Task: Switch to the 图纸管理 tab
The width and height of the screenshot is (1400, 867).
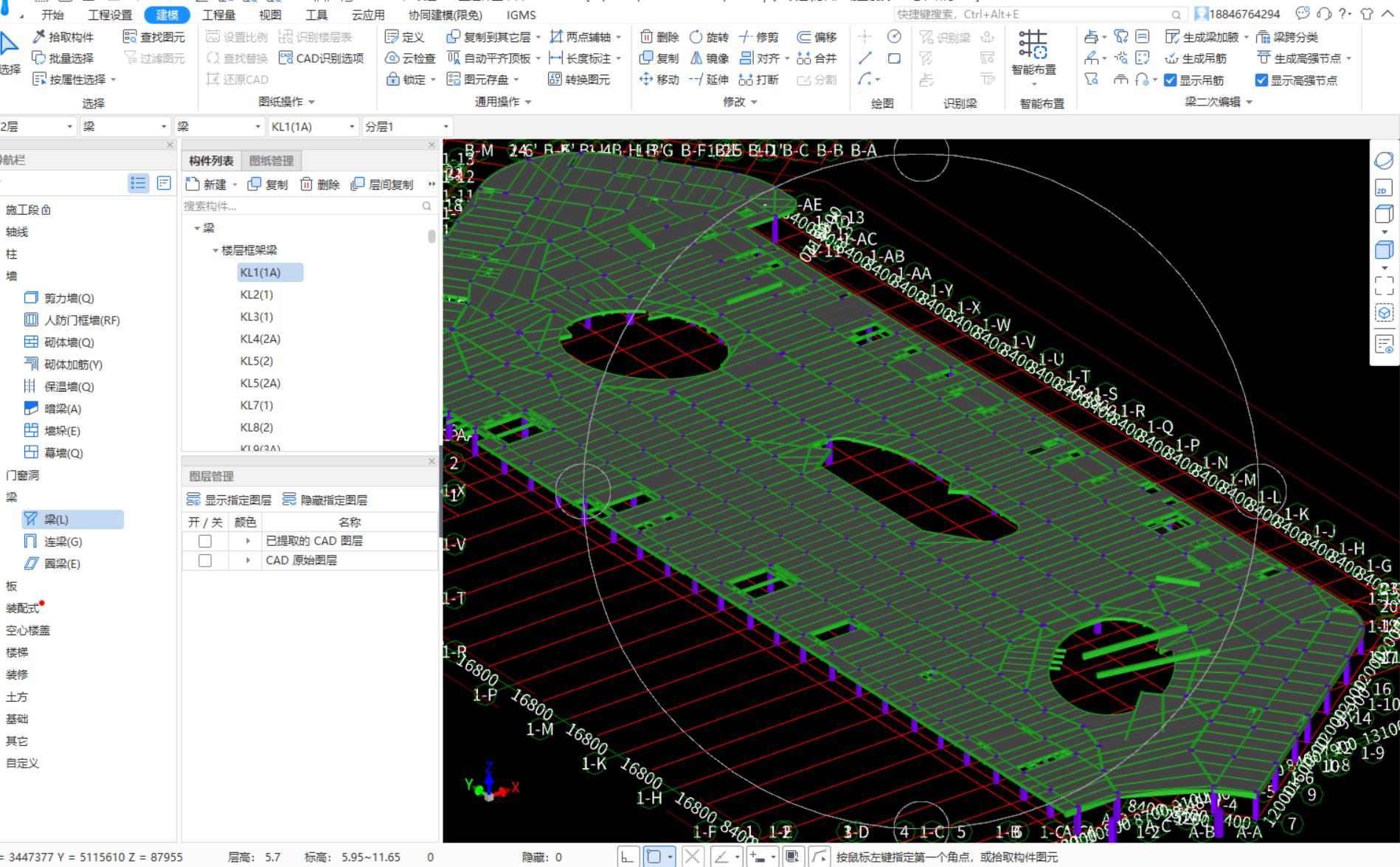Action: click(271, 161)
